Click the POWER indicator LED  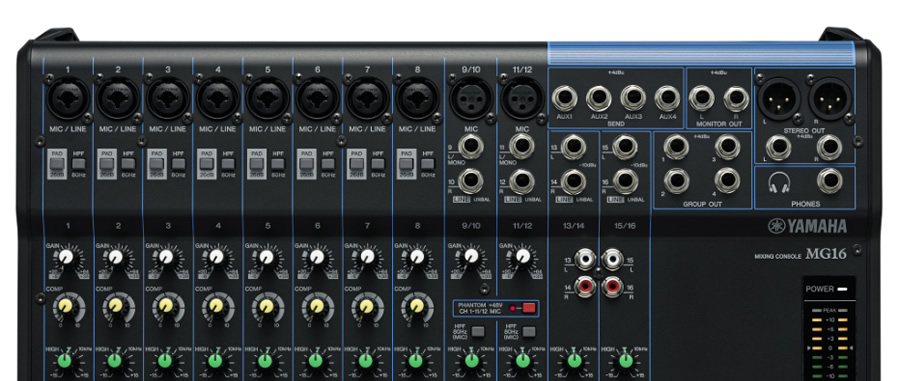[x=843, y=289]
